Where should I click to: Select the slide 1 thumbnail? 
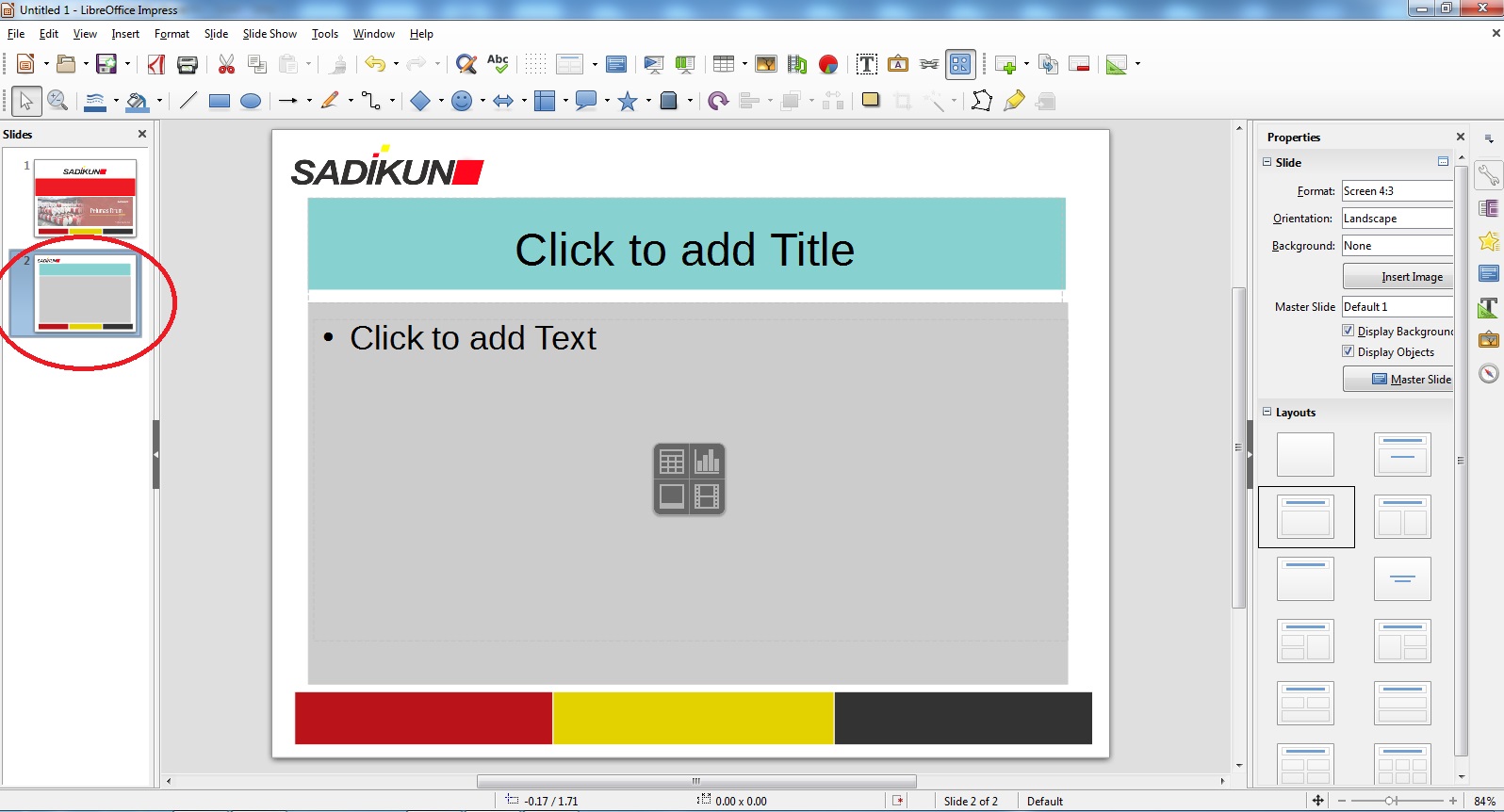[x=86, y=198]
